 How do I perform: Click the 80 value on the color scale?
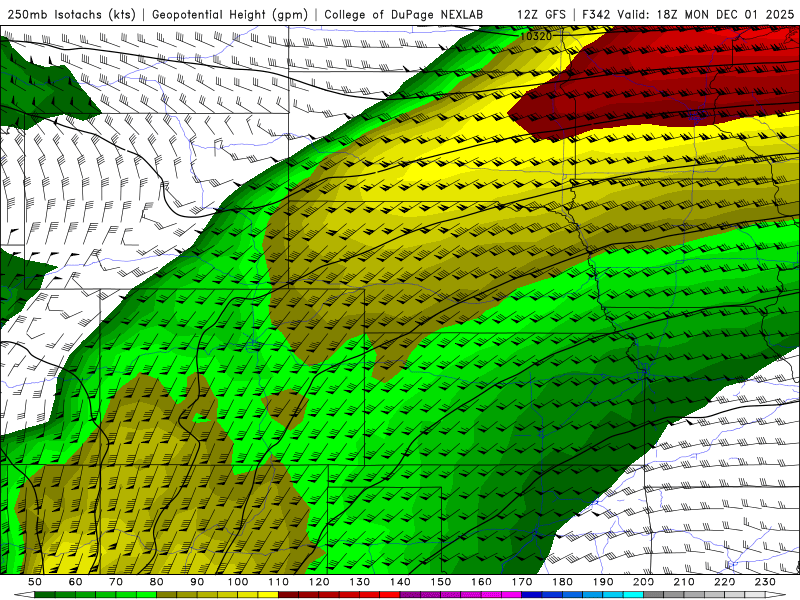(157, 582)
